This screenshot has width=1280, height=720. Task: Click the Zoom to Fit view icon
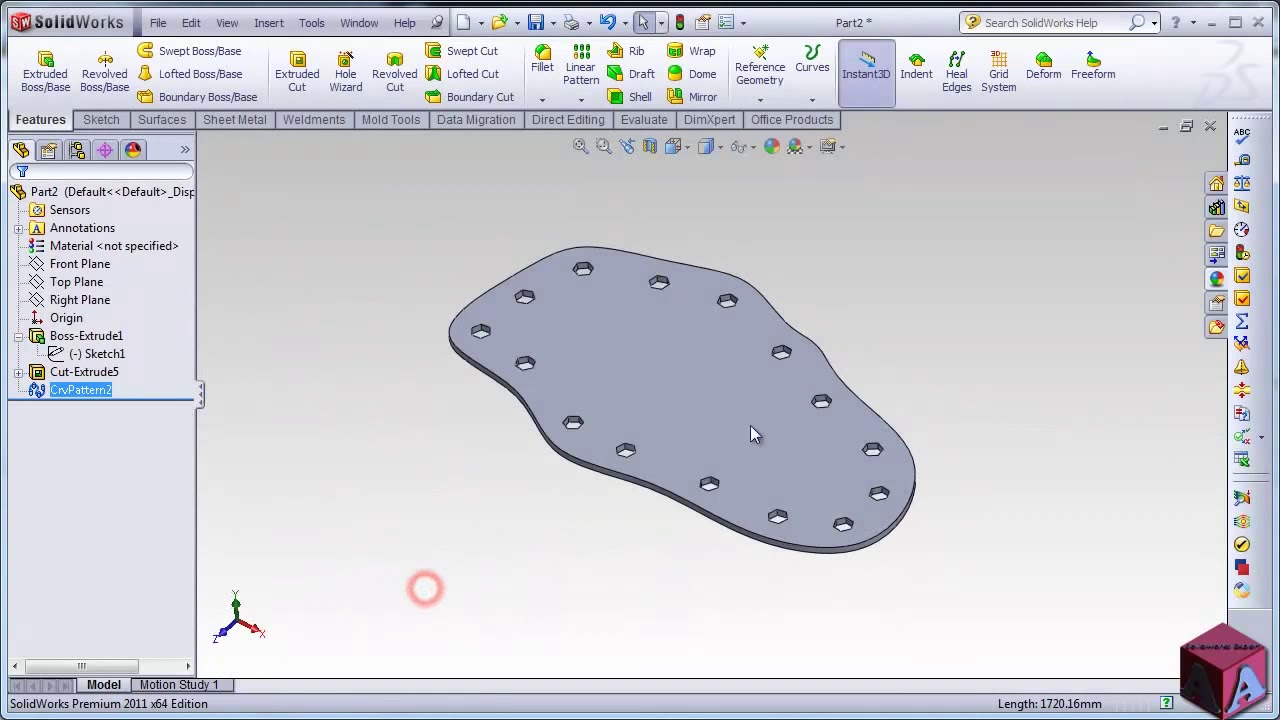click(x=580, y=147)
